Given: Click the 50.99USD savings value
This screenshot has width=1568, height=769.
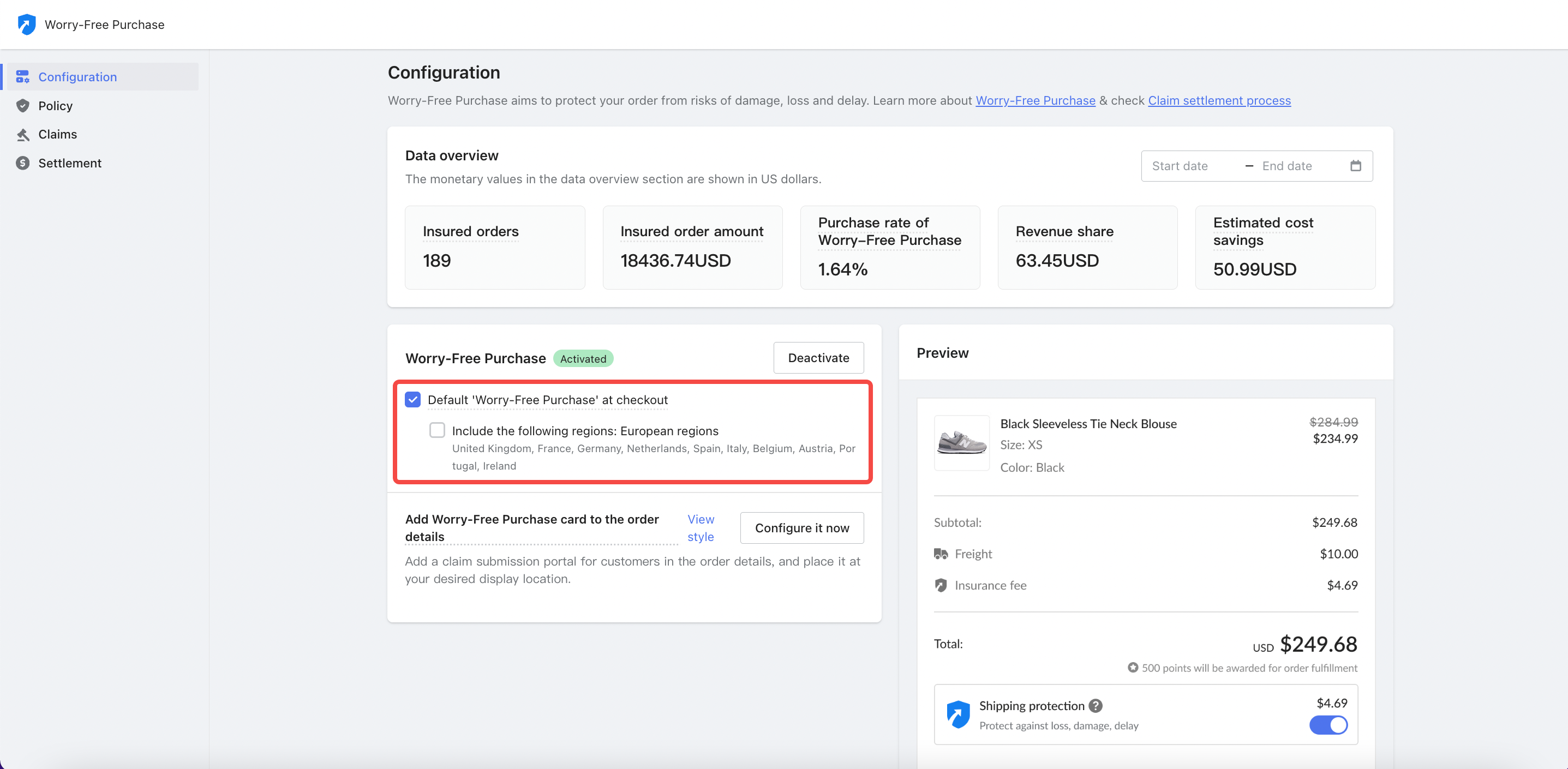Looking at the screenshot, I should click(1254, 269).
